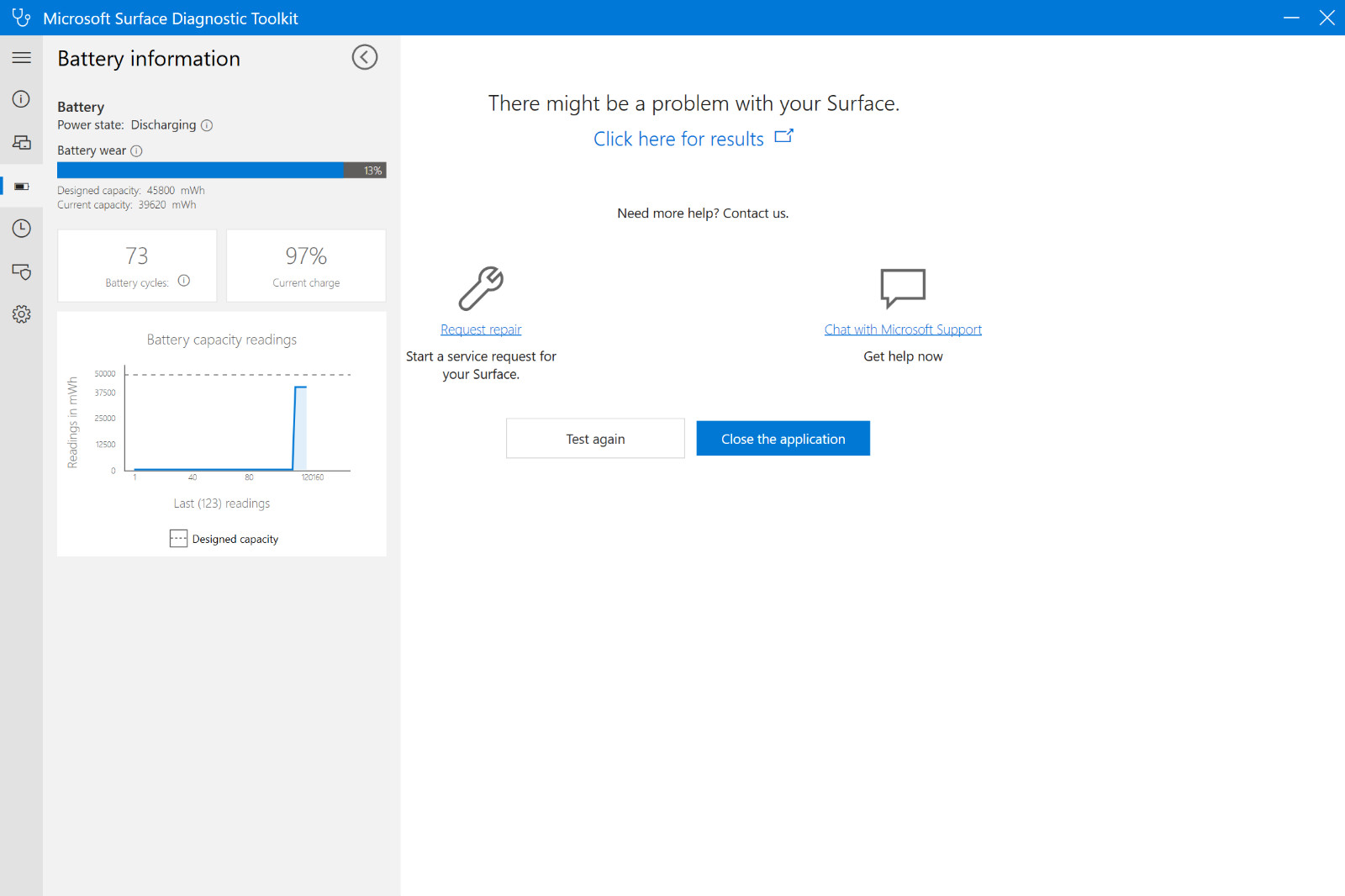Select the device diagnostics sidebar icon
1345x896 pixels.
[21, 143]
